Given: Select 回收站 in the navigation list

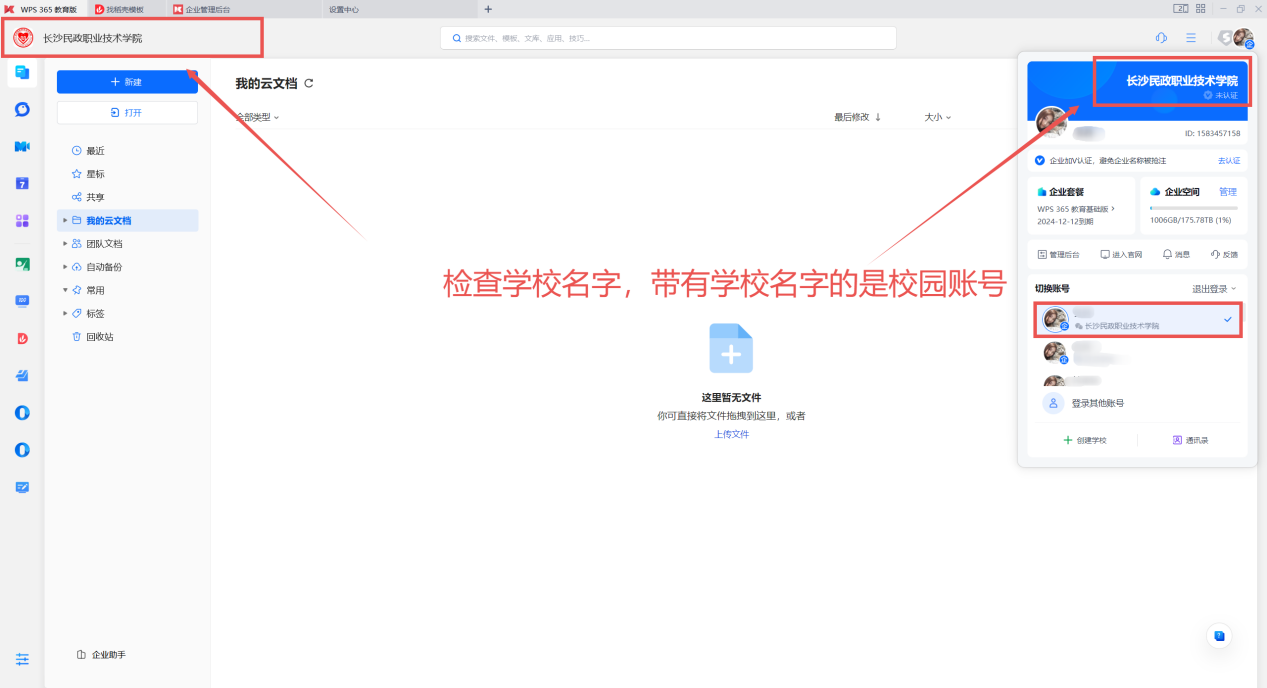Looking at the screenshot, I should (99, 337).
